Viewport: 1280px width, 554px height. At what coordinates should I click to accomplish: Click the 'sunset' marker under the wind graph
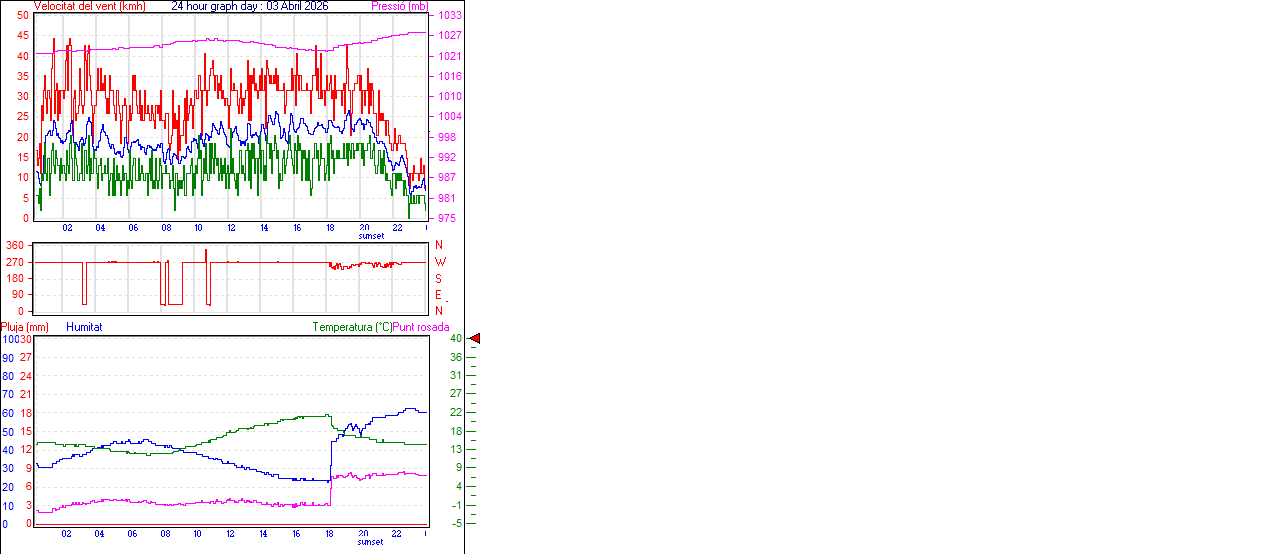click(x=370, y=236)
